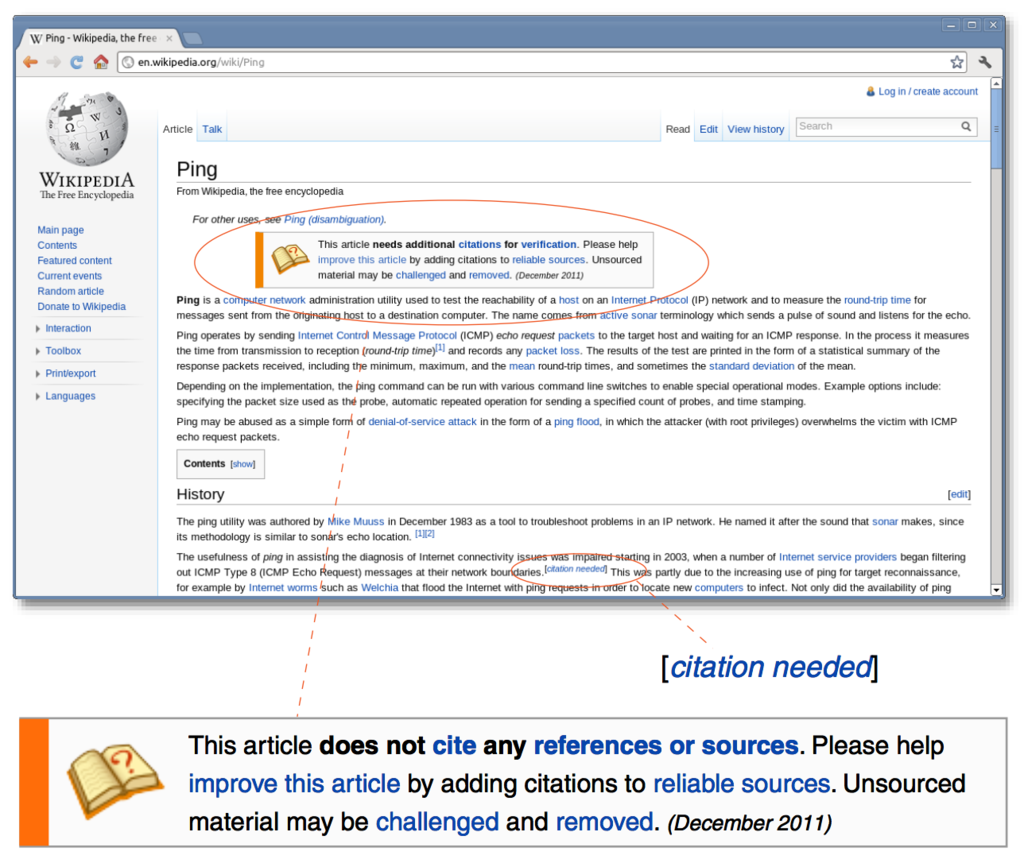The height and width of the screenshot is (863, 1024).
Task: Click the search magnifier icon
Action: [x=966, y=126]
